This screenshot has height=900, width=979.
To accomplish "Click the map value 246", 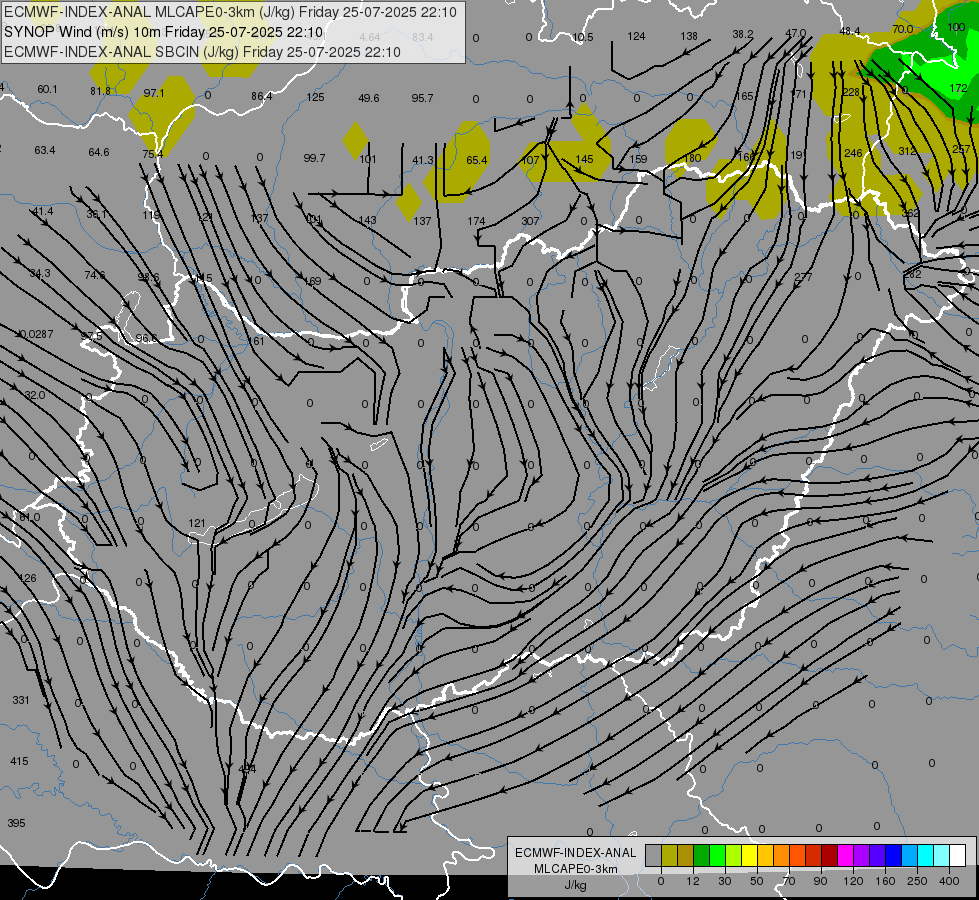I will (x=853, y=154).
